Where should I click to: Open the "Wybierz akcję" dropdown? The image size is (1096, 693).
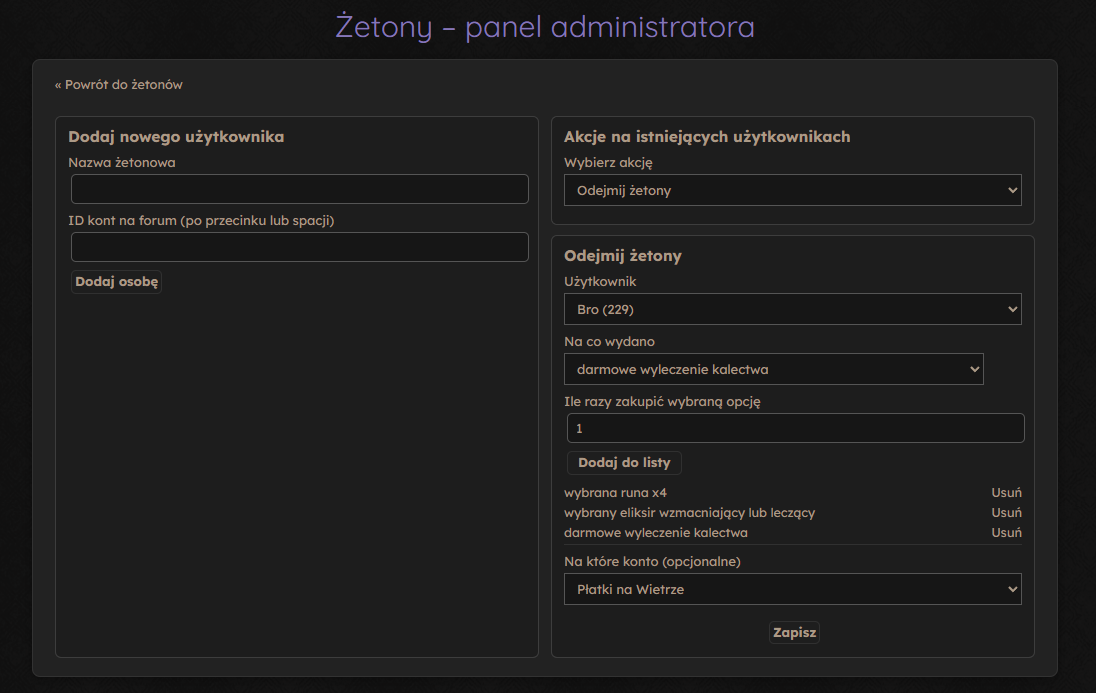792,190
